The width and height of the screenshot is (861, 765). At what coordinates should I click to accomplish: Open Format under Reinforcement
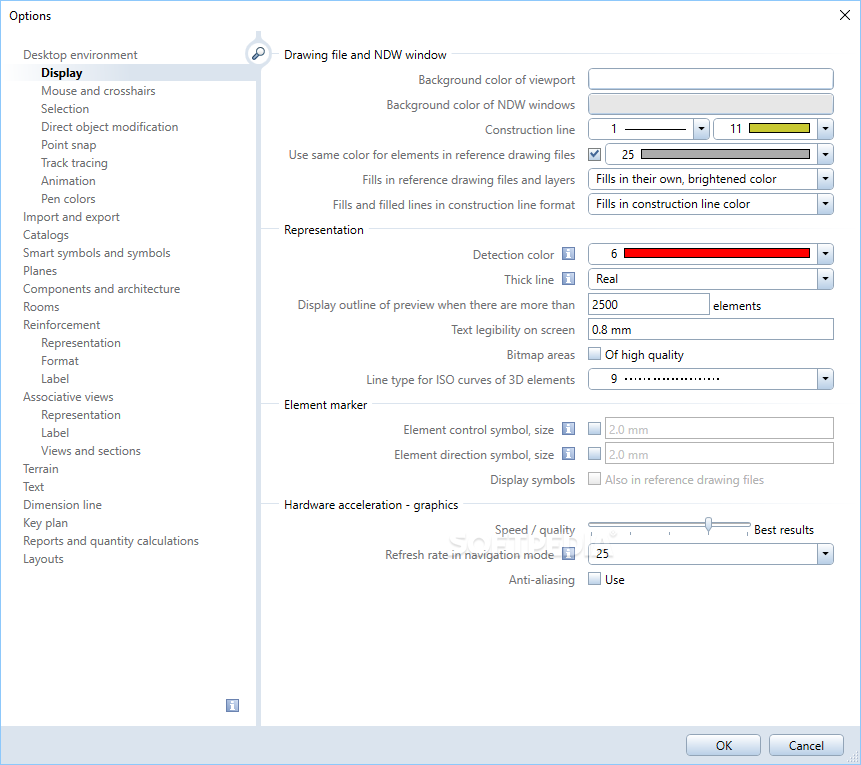point(60,361)
